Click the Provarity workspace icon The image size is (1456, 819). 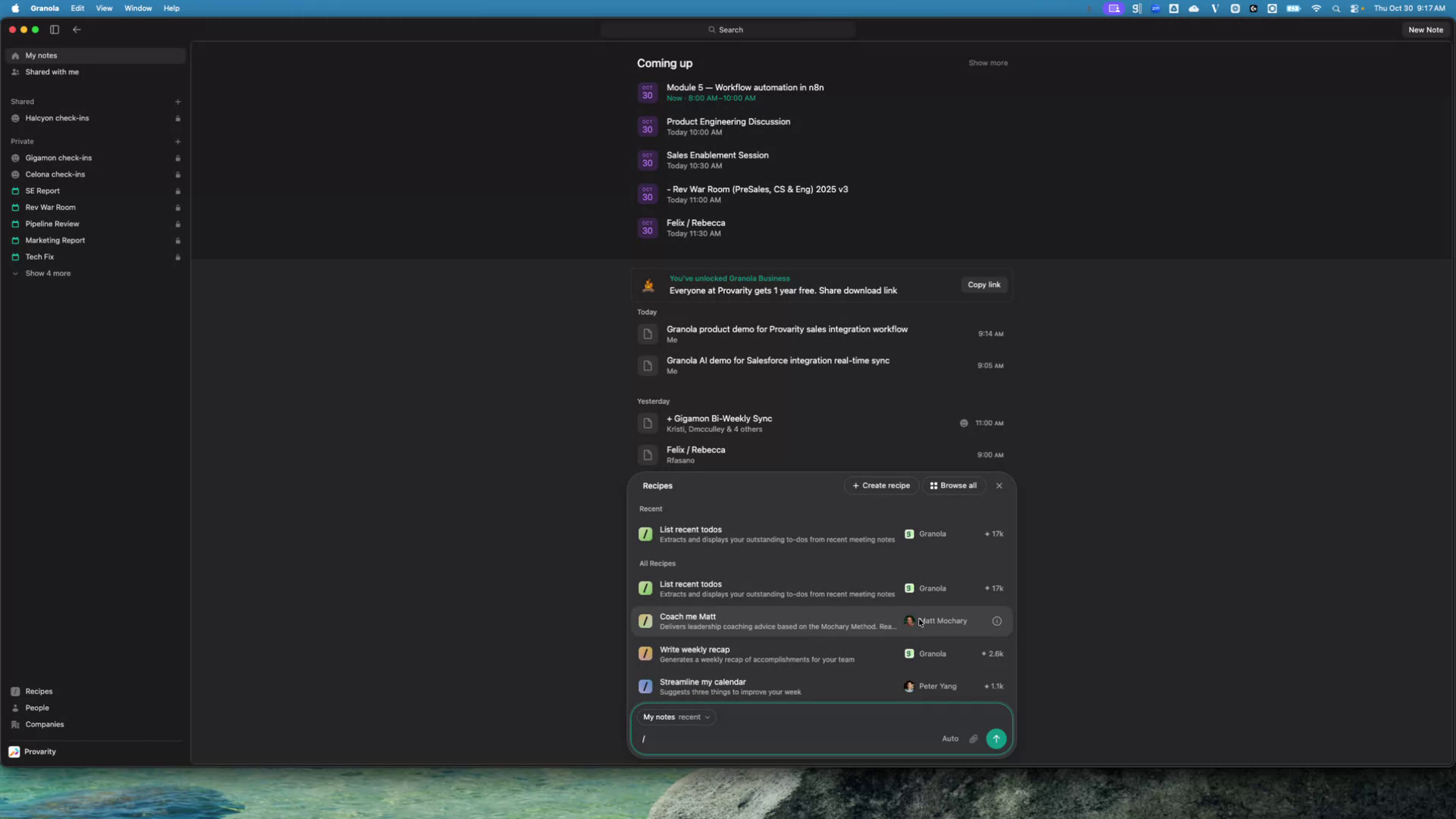click(14, 752)
